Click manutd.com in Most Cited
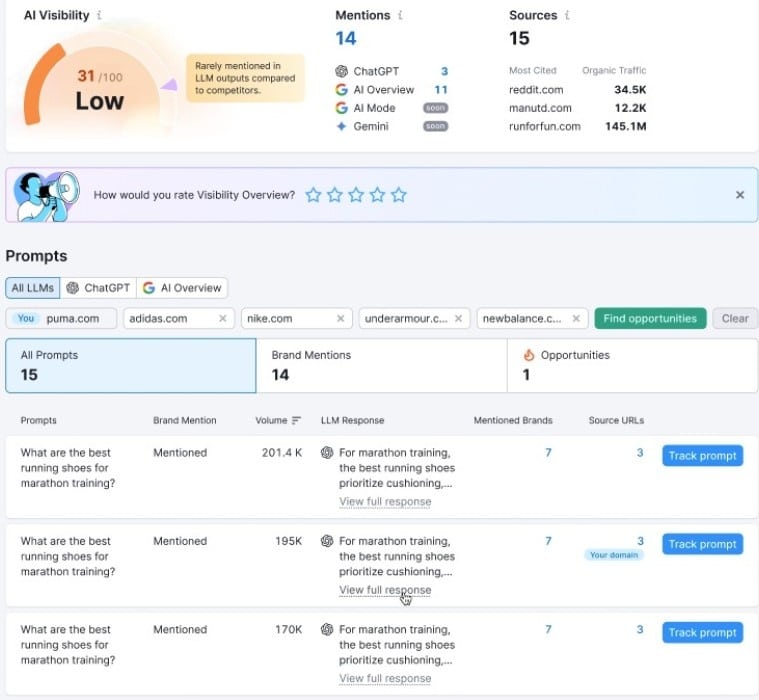The width and height of the screenshot is (759, 700). pyautogui.click(x=540, y=108)
